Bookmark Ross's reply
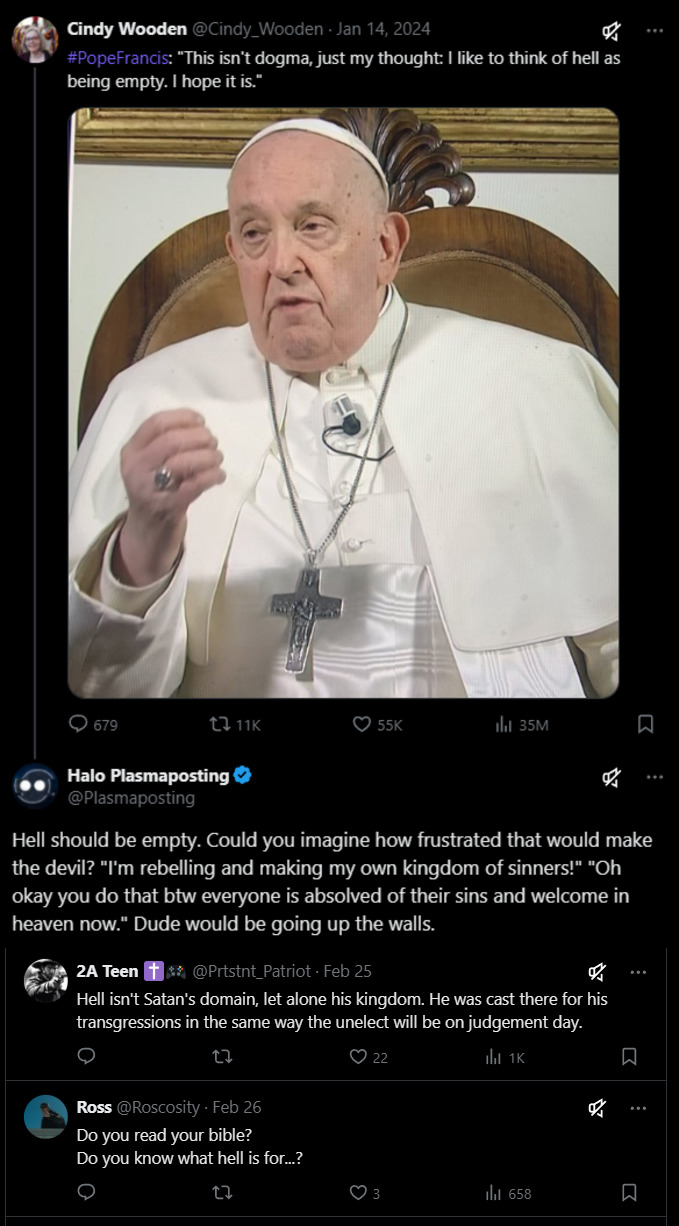This screenshot has width=679, height=1226. (629, 1192)
